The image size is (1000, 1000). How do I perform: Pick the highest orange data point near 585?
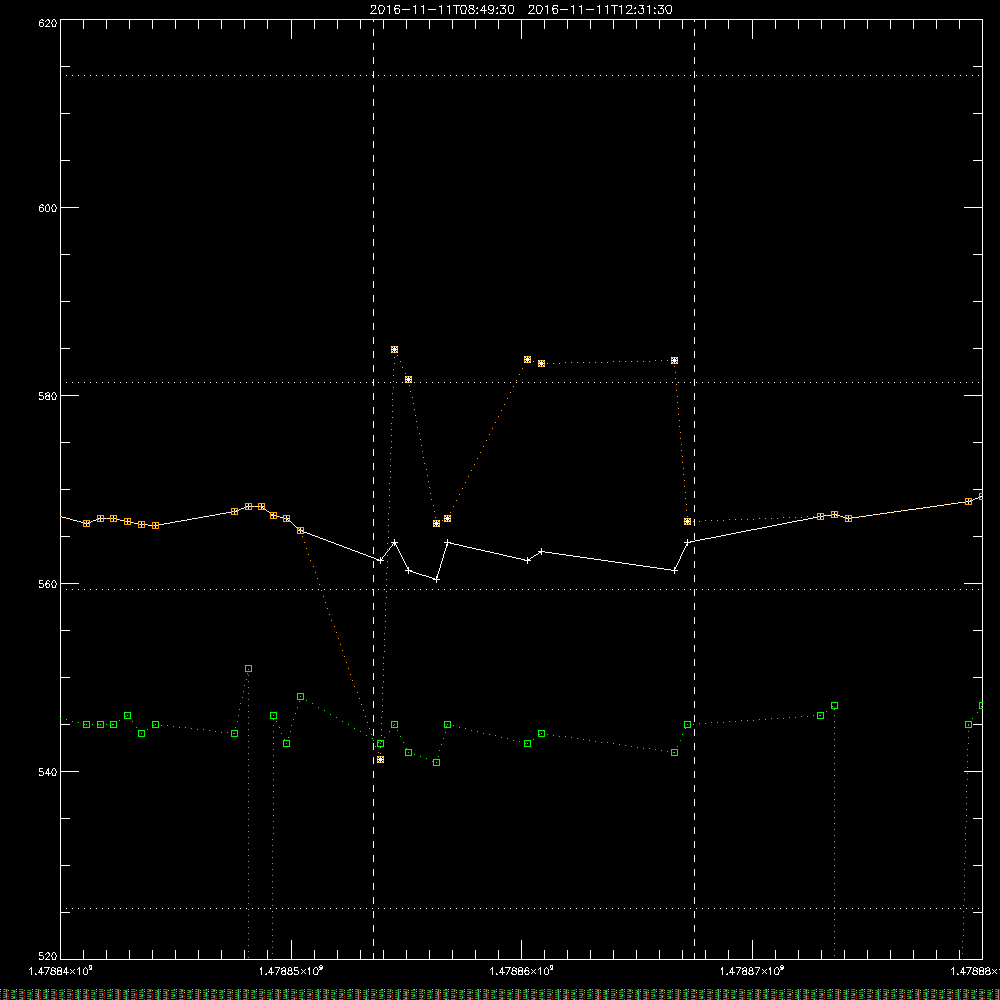pos(395,349)
